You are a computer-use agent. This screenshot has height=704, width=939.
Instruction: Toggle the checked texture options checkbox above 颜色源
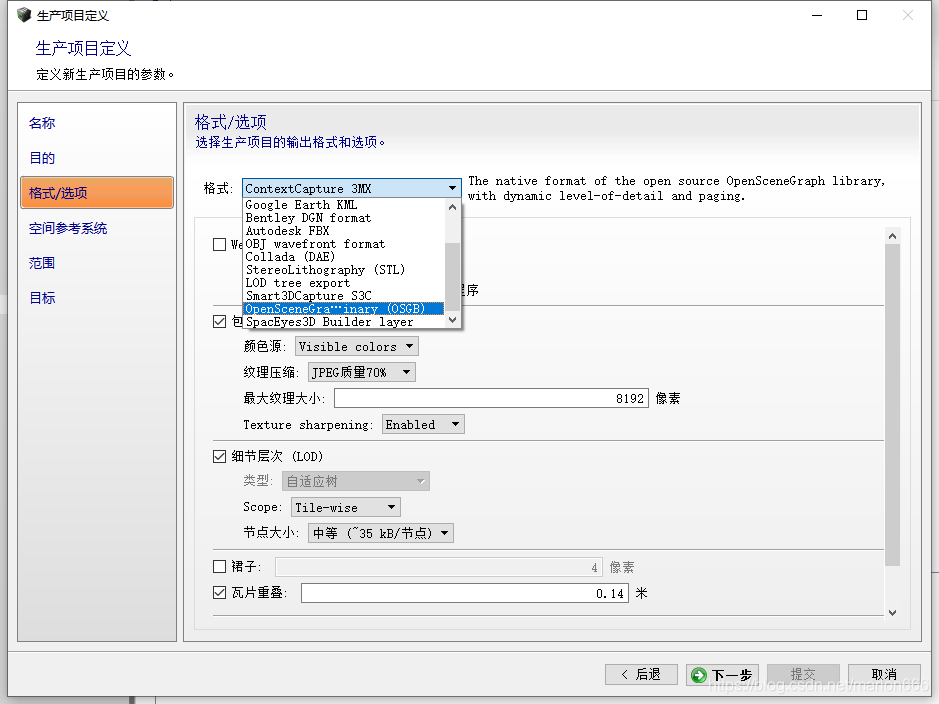pyautogui.click(x=219, y=321)
